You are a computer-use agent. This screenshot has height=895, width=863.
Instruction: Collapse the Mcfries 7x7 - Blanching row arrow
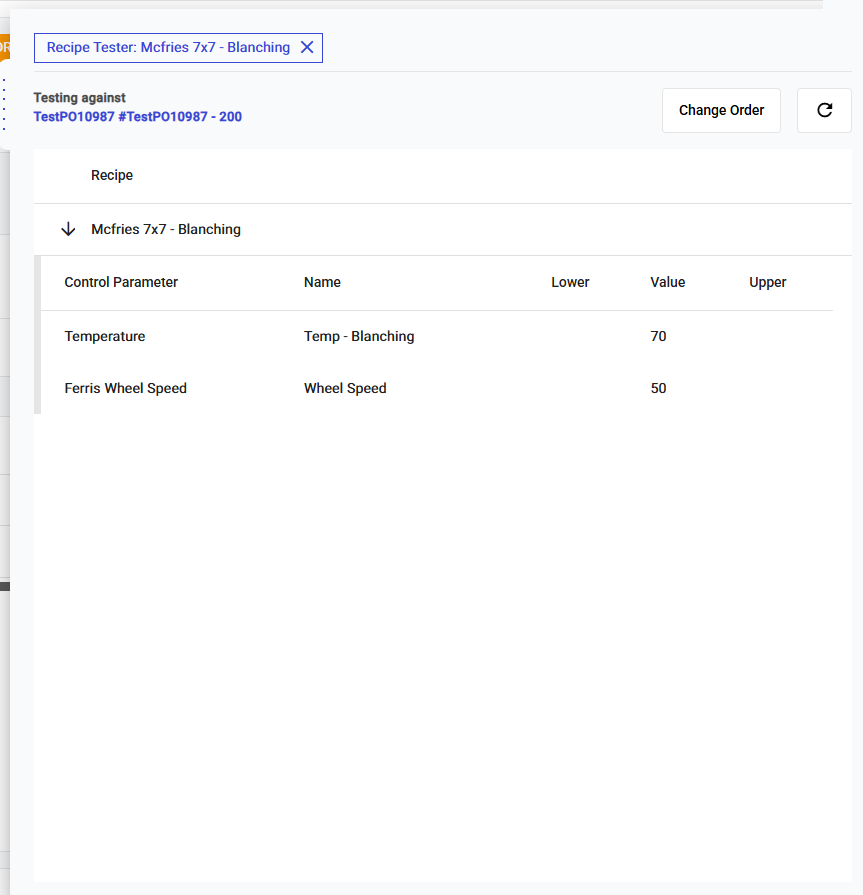(68, 230)
